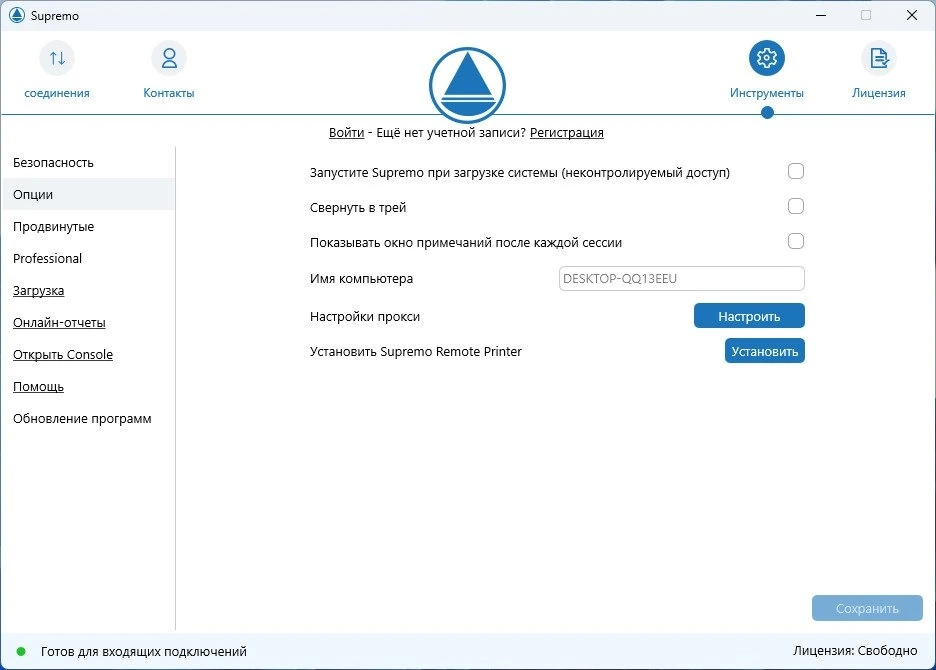
Task: Click the Инструменты tab label
Action: 766,93
